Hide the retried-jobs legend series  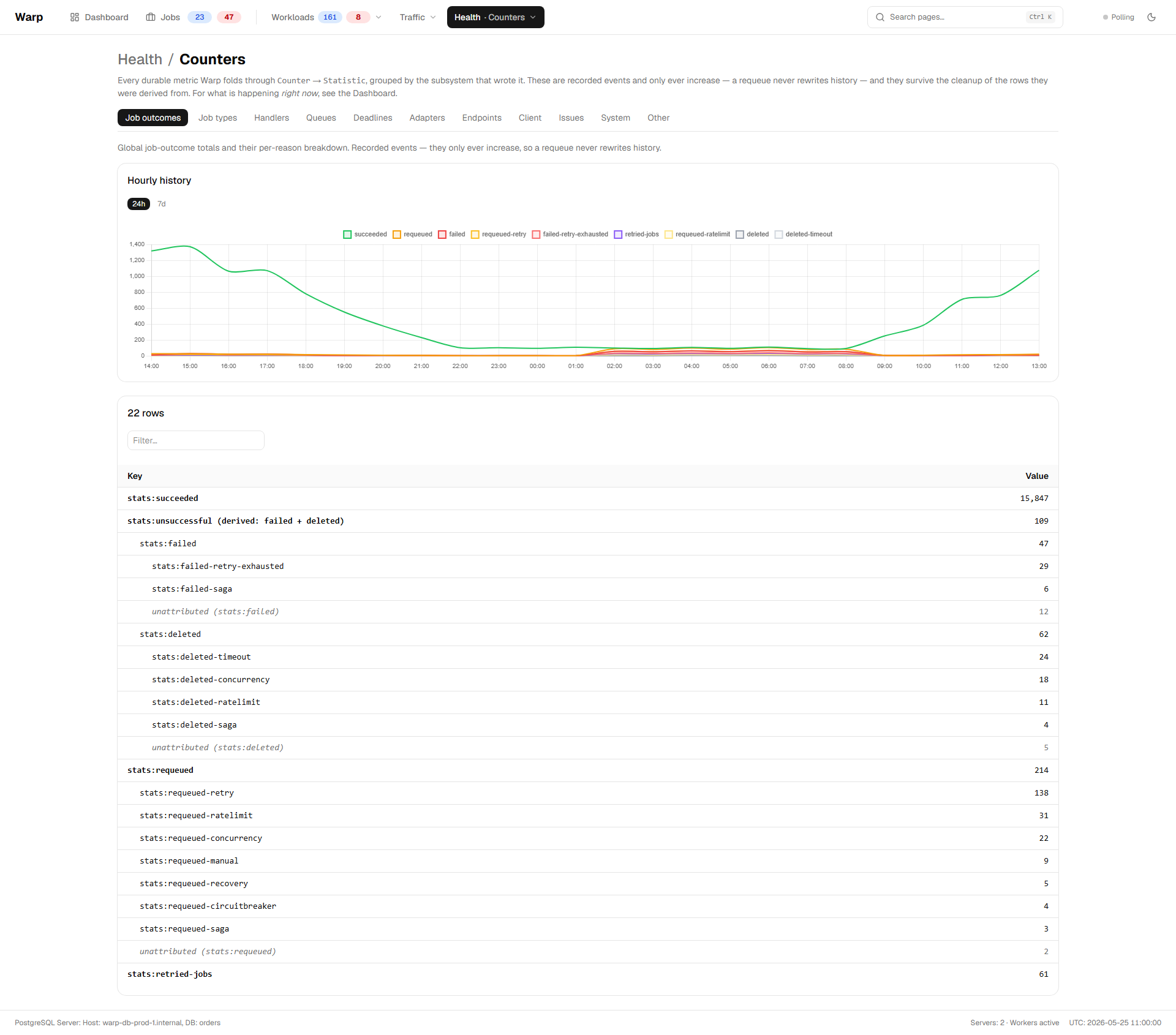point(636,234)
